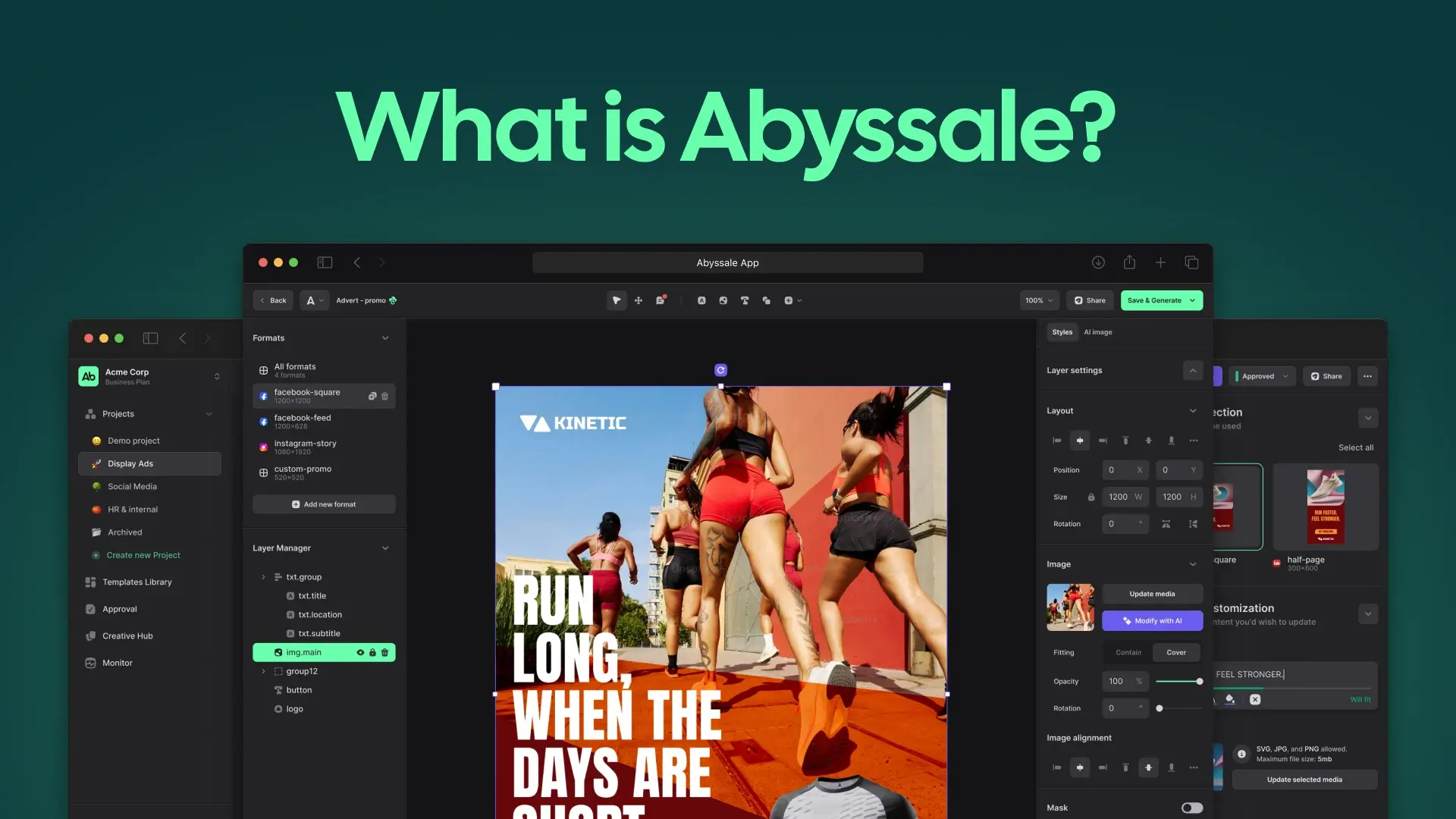Select the pointer selection tool

(617, 300)
